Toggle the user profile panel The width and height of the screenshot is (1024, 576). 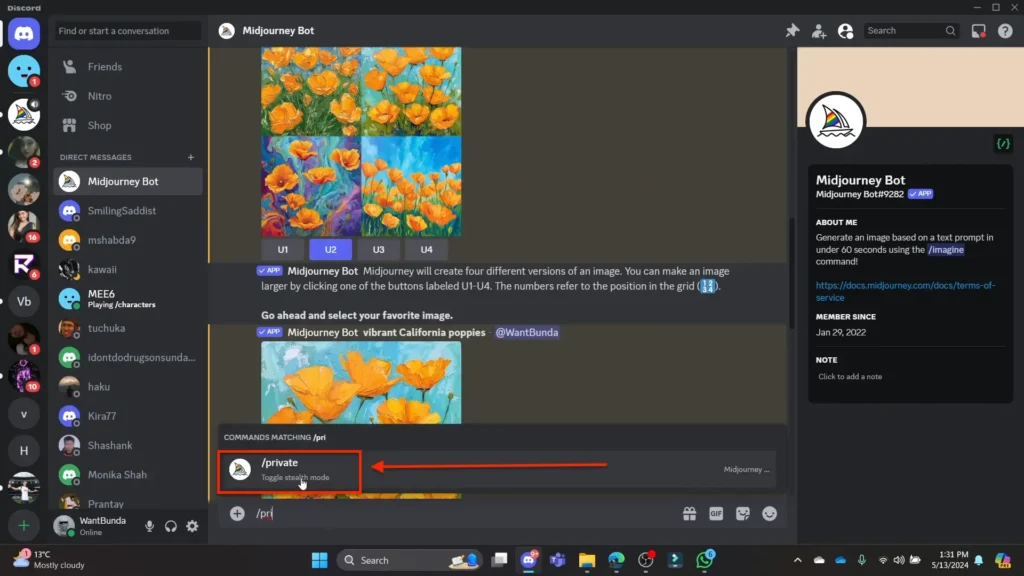tap(846, 31)
